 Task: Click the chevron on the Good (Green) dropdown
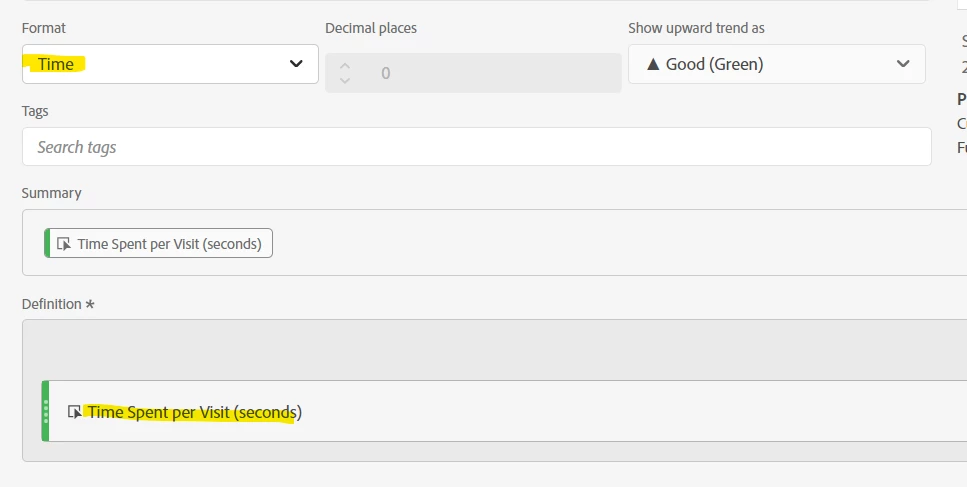click(x=903, y=64)
